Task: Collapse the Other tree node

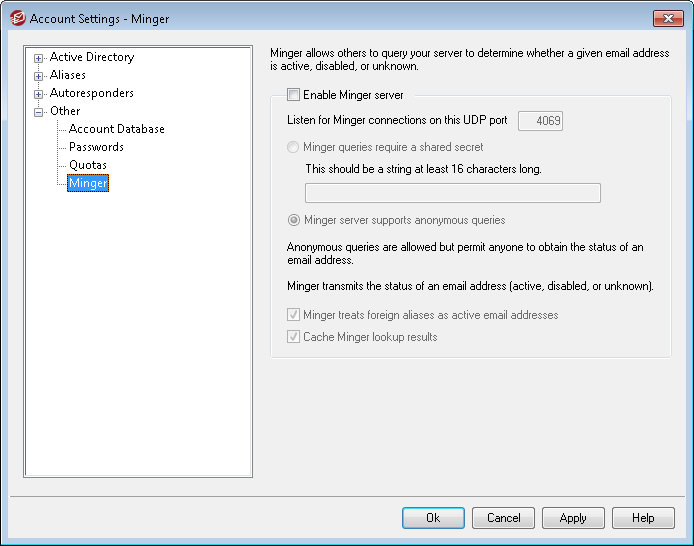Action: pyautogui.click(x=39, y=112)
